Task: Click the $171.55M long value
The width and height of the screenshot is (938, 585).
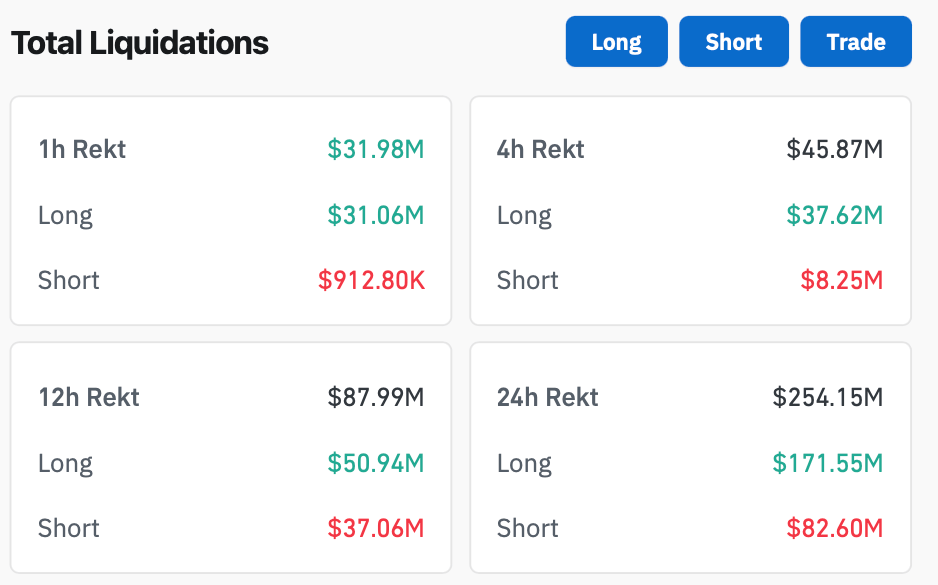Action: (x=828, y=463)
